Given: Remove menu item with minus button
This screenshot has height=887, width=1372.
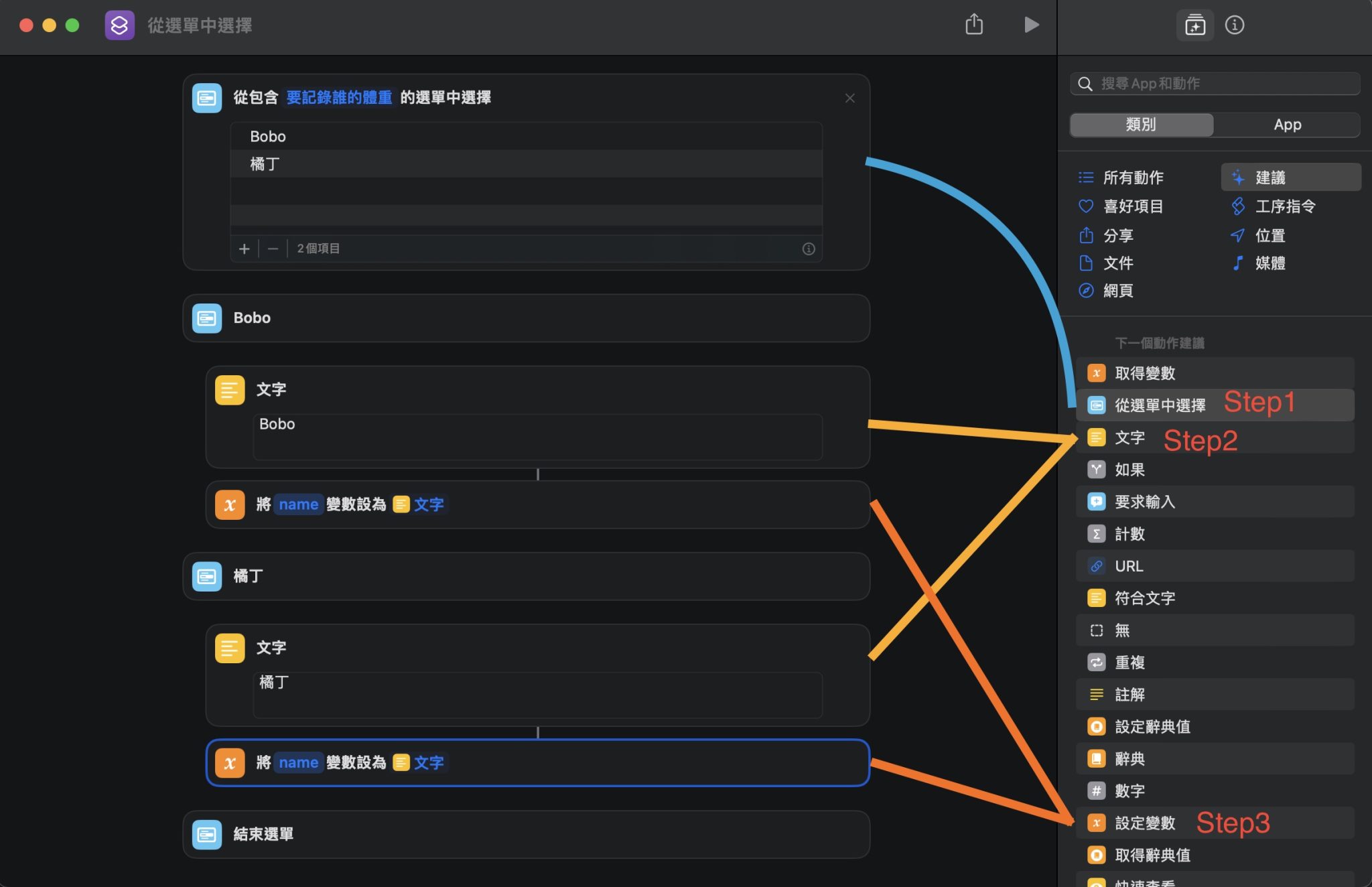Looking at the screenshot, I should coord(273,249).
